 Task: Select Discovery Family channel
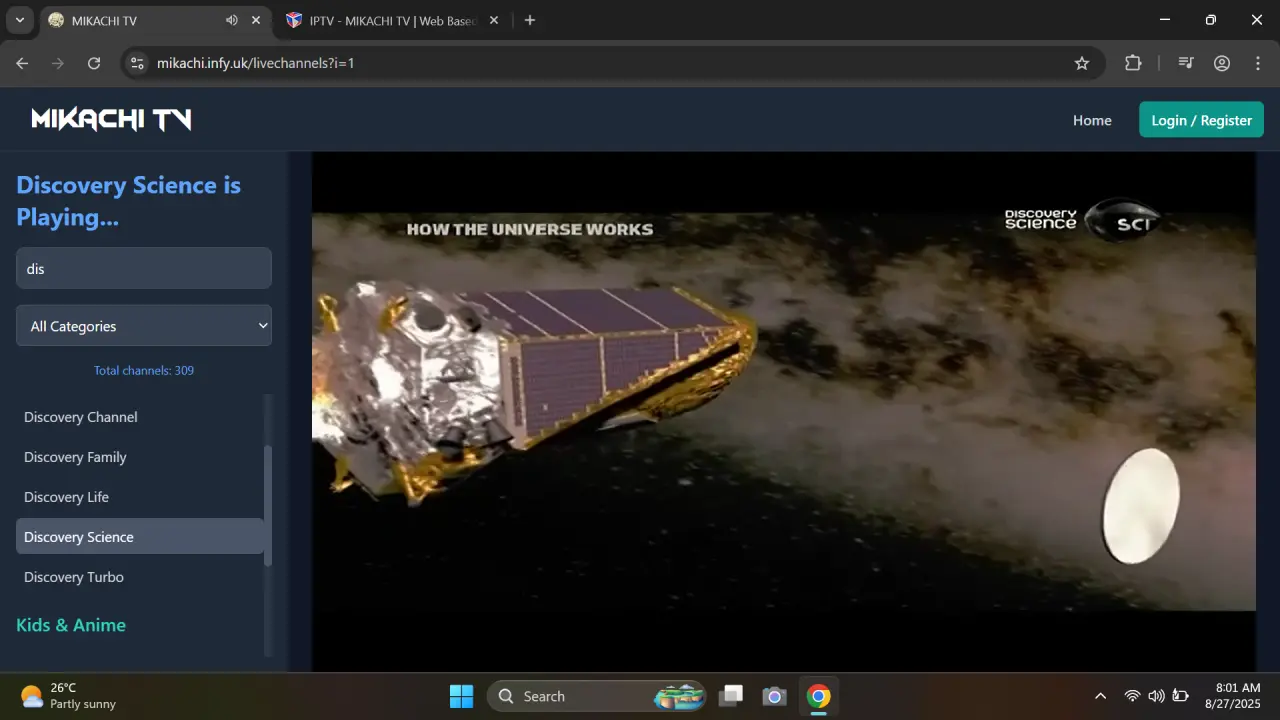[140, 456]
